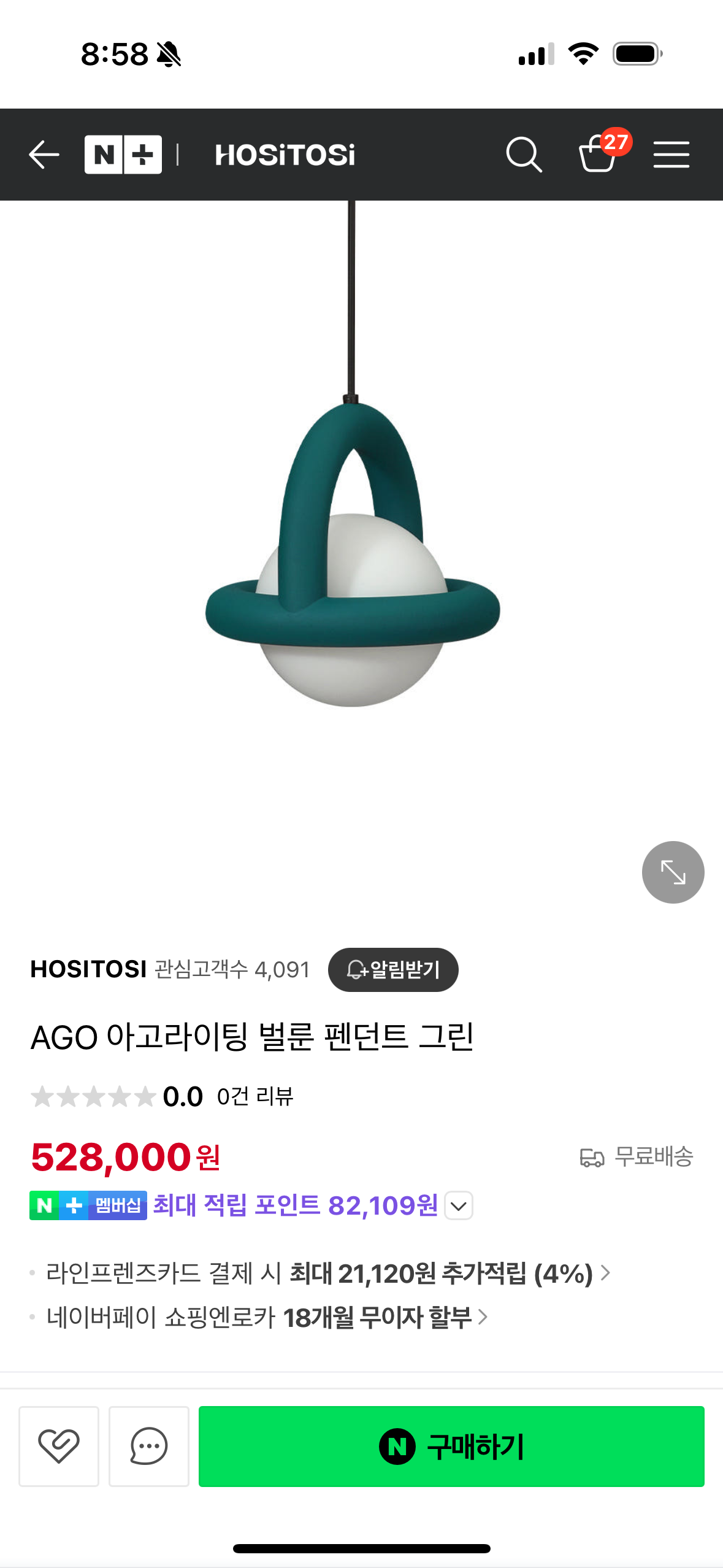
Task: Expand the 최대 적립 포인트 dropdown
Action: (459, 1205)
